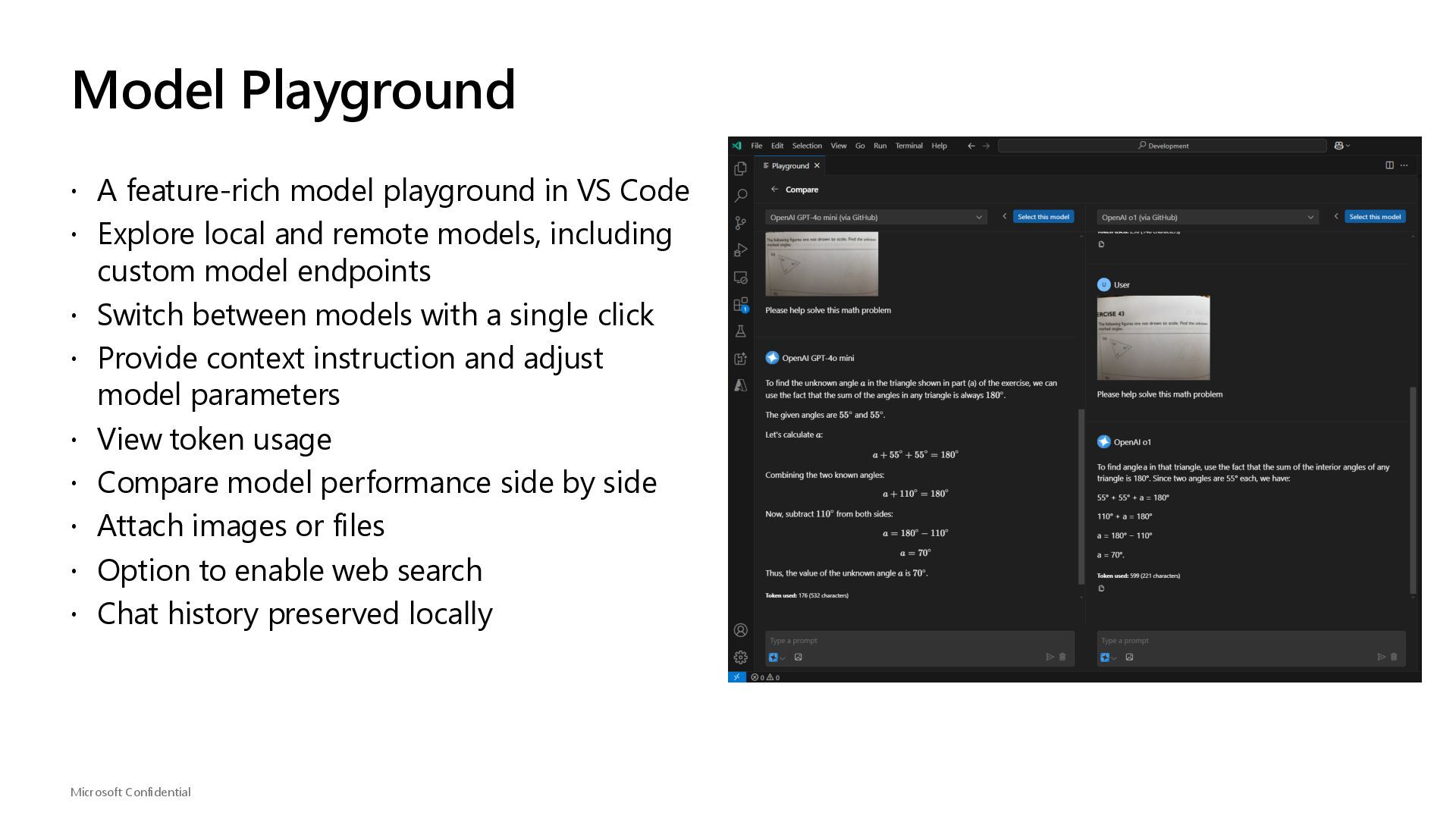Viewport: 1456px width, 819px height.
Task: Attach an image in left prompt box
Action: 799,657
